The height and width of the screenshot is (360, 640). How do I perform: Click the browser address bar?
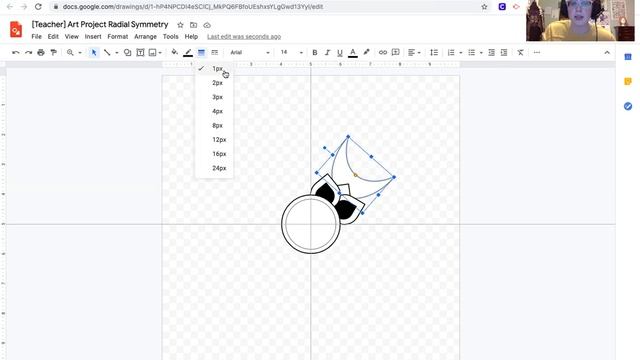click(x=269, y=7)
